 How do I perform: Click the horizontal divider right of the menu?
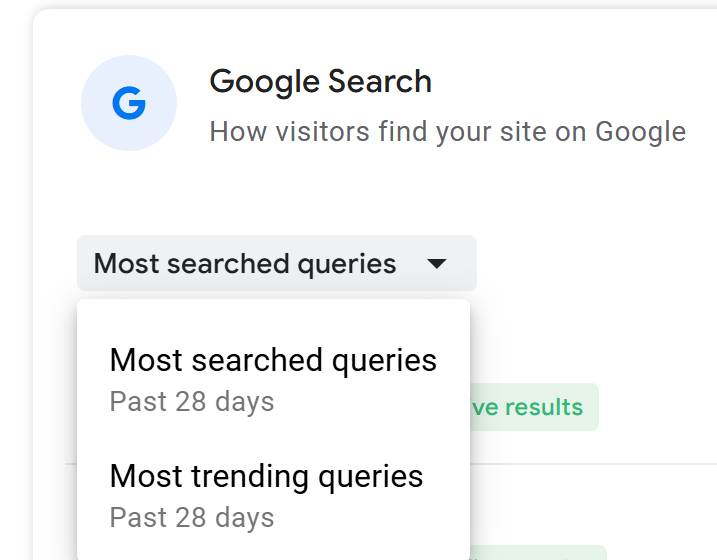pyautogui.click(x=592, y=464)
